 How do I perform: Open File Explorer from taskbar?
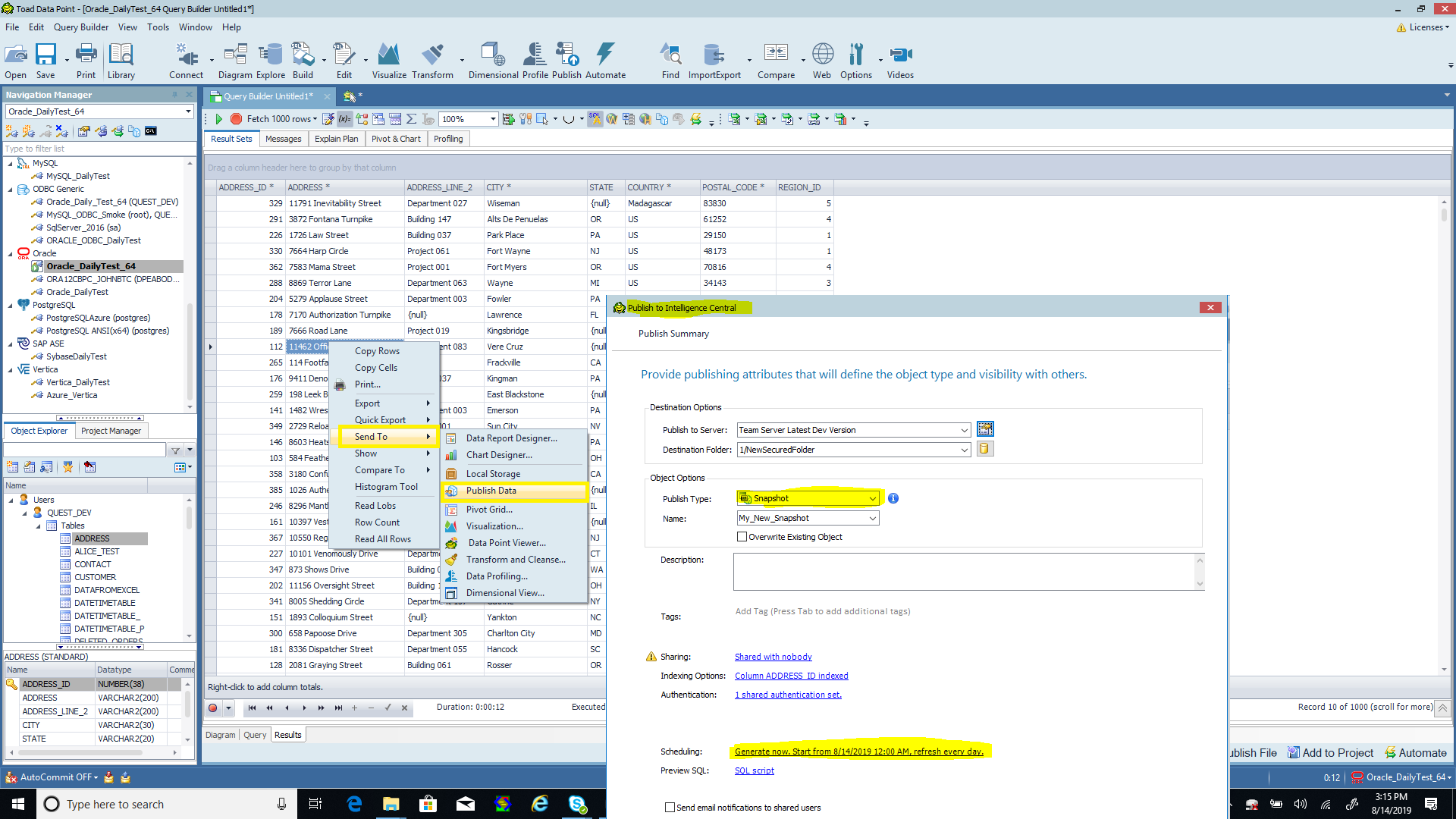pyautogui.click(x=391, y=804)
